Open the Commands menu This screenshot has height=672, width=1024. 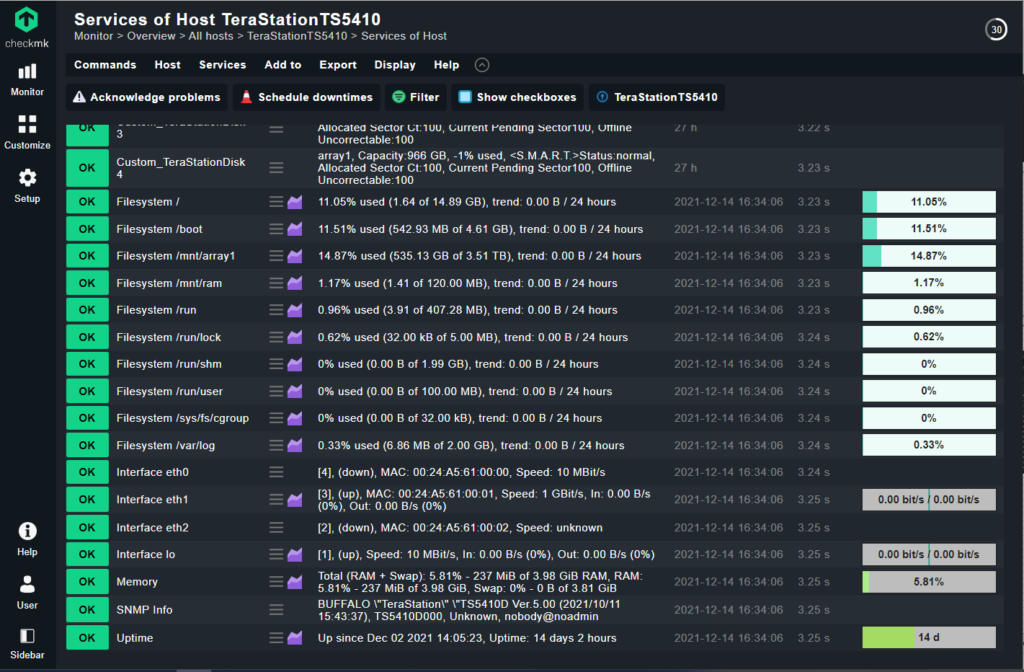point(105,65)
